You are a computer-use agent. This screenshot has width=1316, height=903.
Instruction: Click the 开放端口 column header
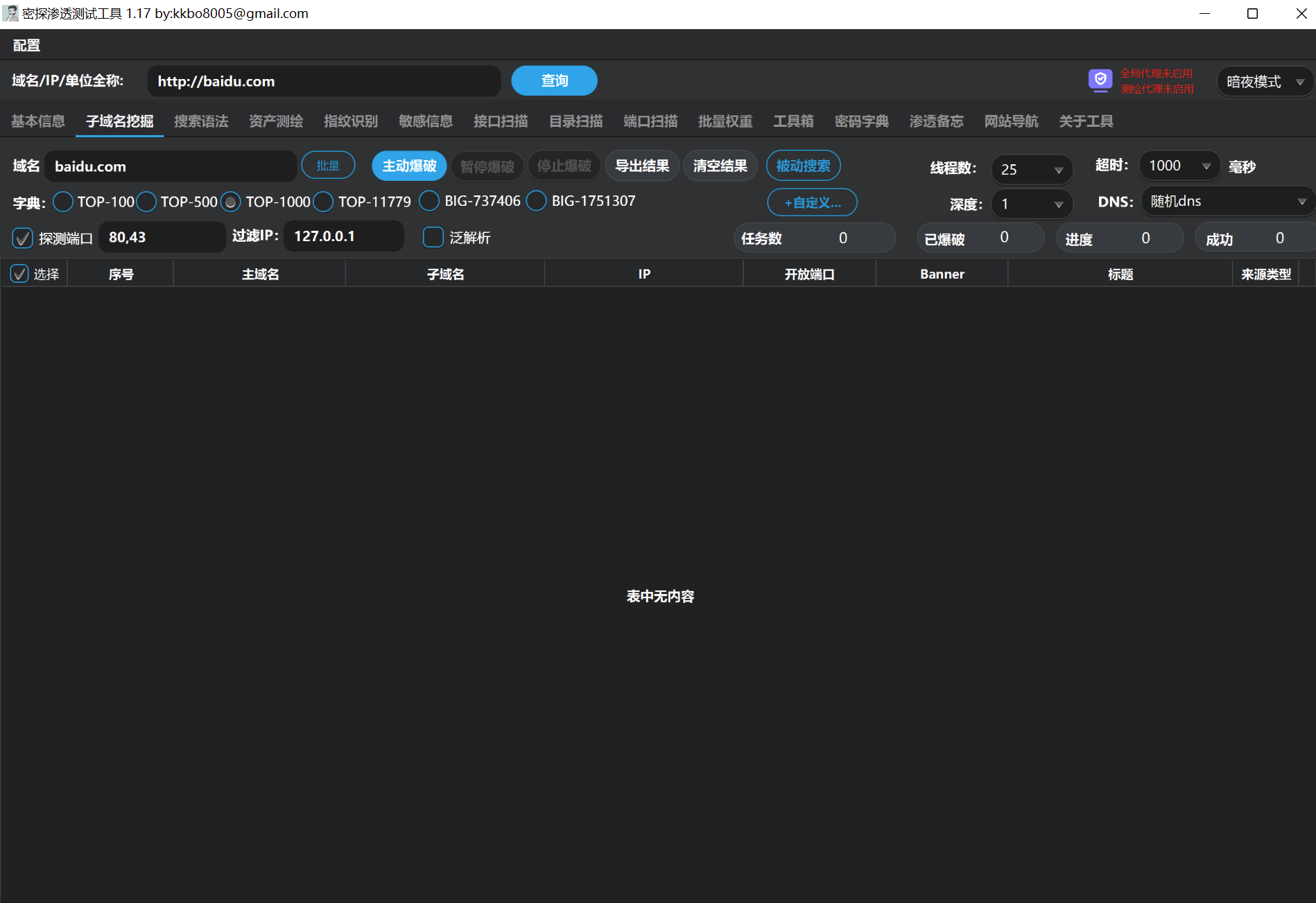click(809, 274)
